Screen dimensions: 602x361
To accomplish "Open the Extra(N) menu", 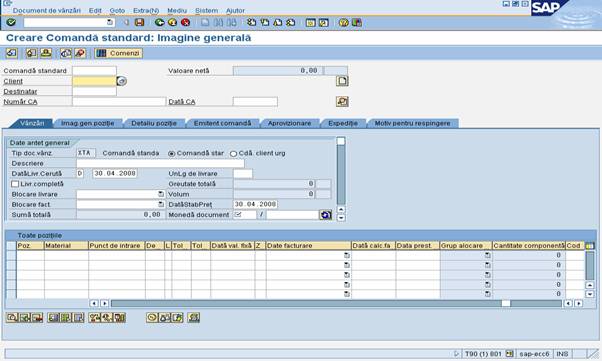I will pos(146,10).
